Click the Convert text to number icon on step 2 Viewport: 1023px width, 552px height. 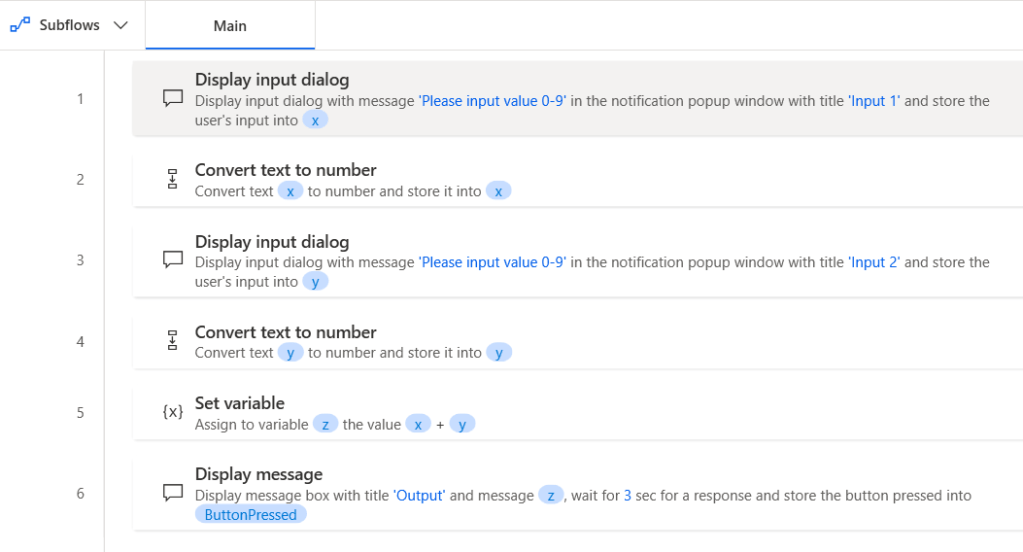[172, 180]
